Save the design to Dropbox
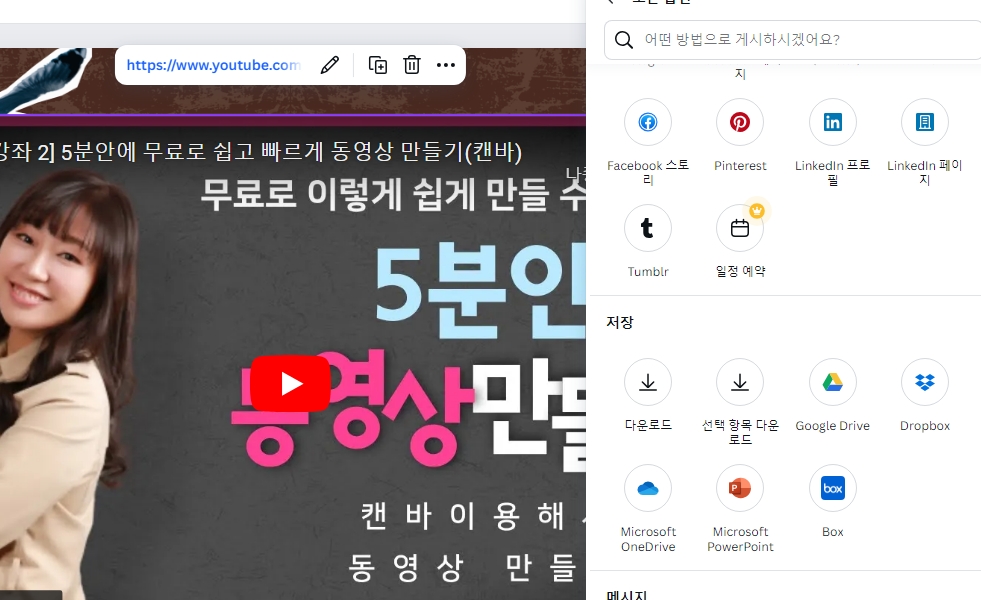The width and height of the screenshot is (981, 600). click(x=923, y=381)
